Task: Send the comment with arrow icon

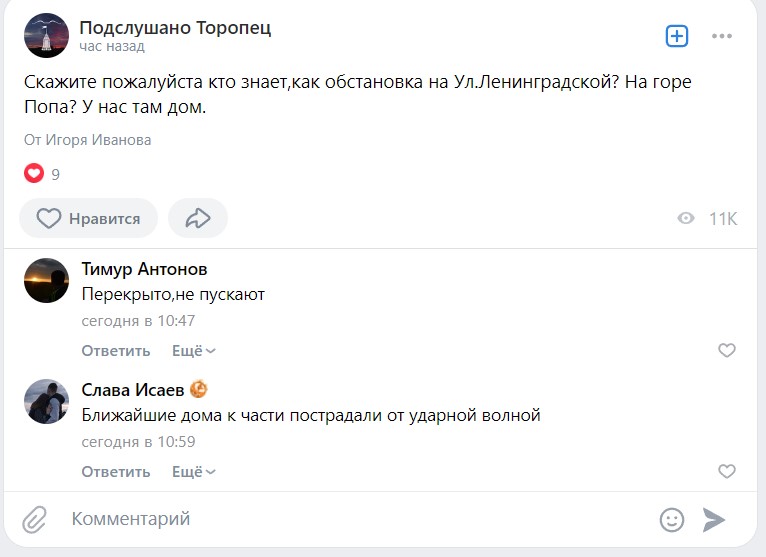Action: pyautogui.click(x=714, y=519)
